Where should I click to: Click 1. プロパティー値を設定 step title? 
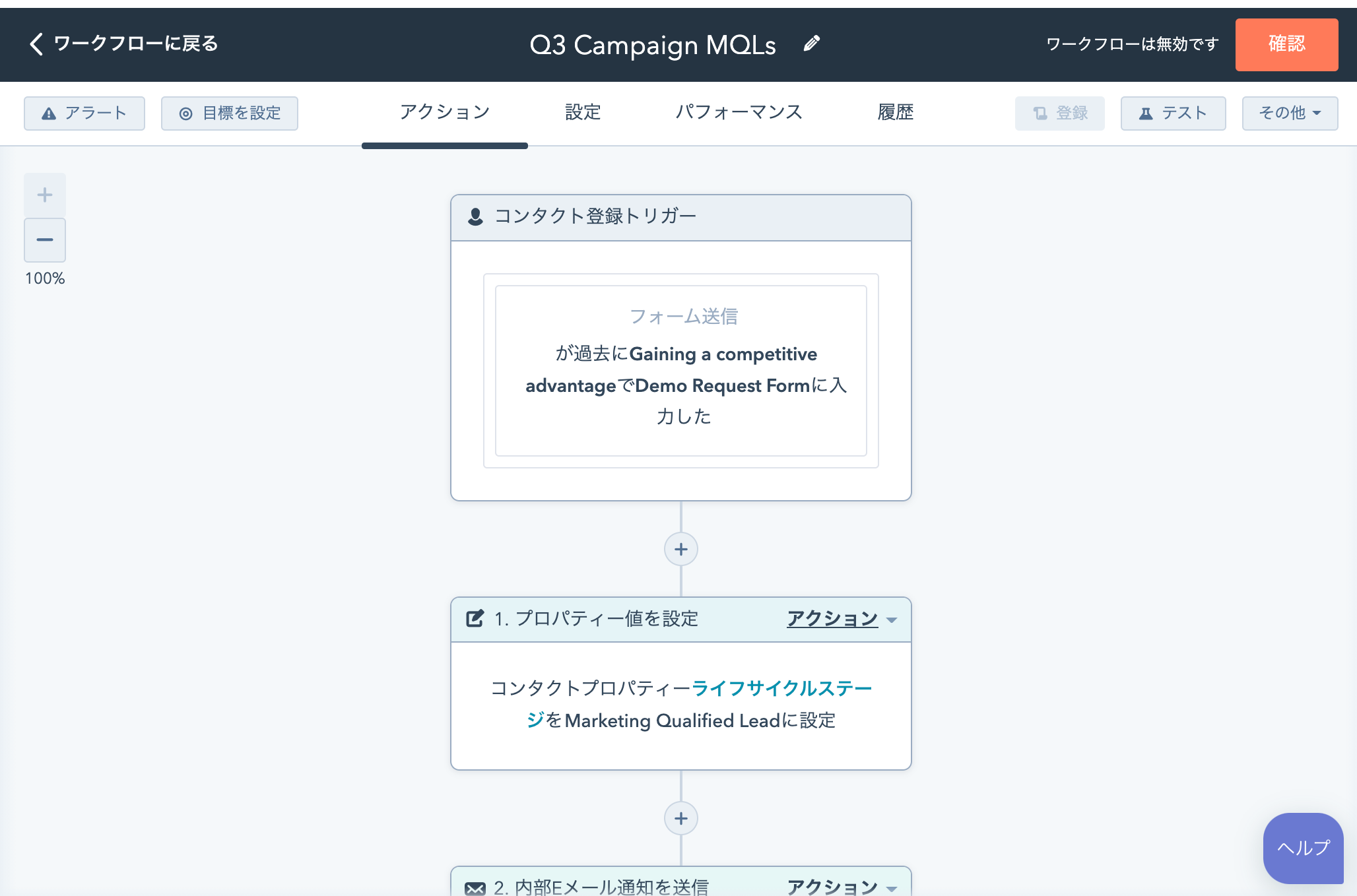pyautogui.click(x=596, y=619)
